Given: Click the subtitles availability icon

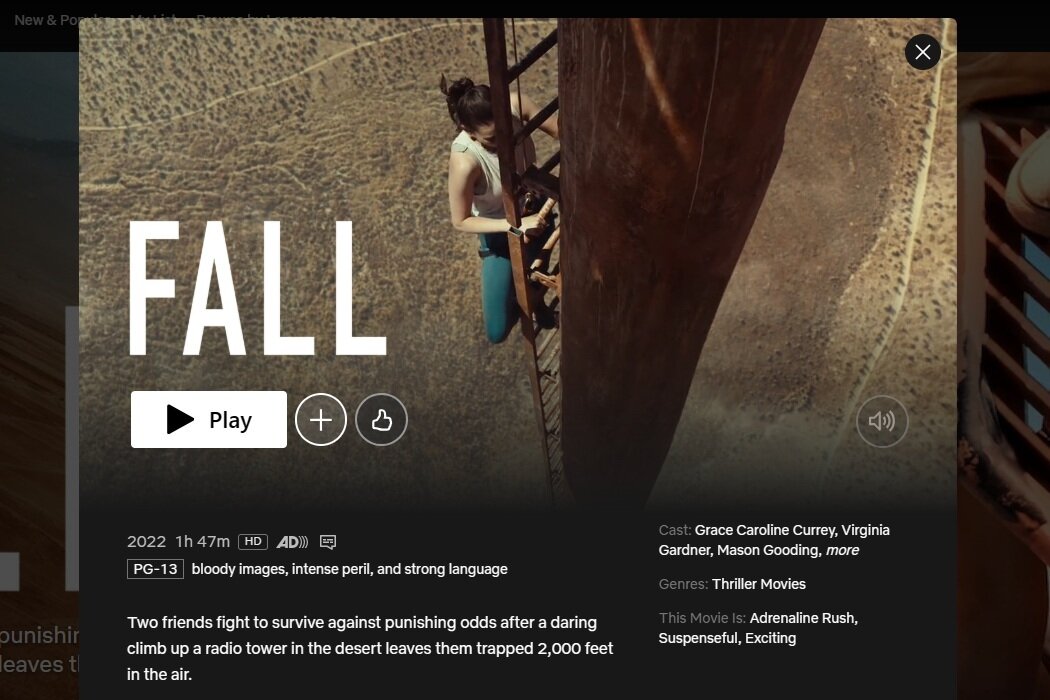Looking at the screenshot, I should pos(327,542).
